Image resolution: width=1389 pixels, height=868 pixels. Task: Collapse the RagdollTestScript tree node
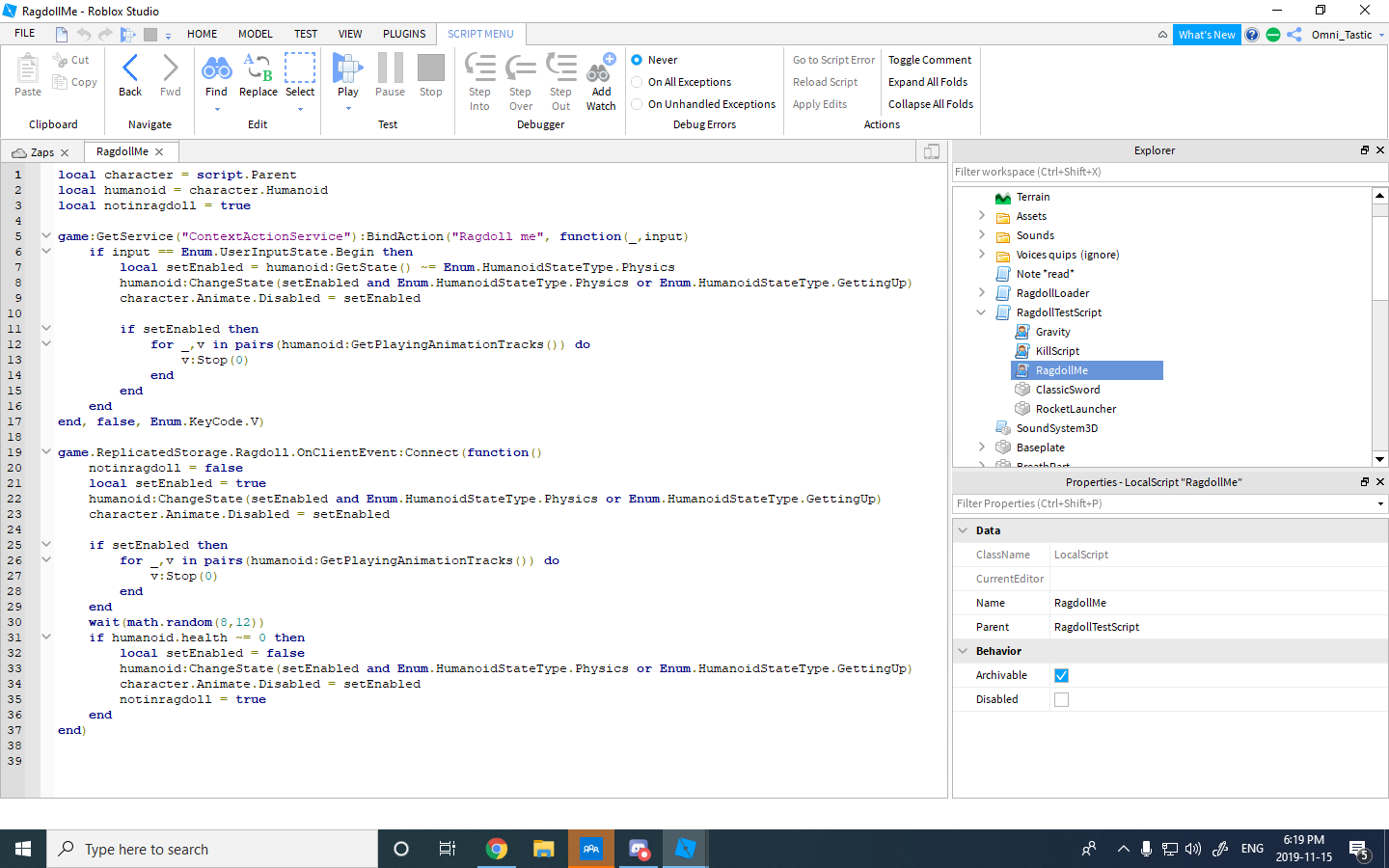[x=981, y=312]
